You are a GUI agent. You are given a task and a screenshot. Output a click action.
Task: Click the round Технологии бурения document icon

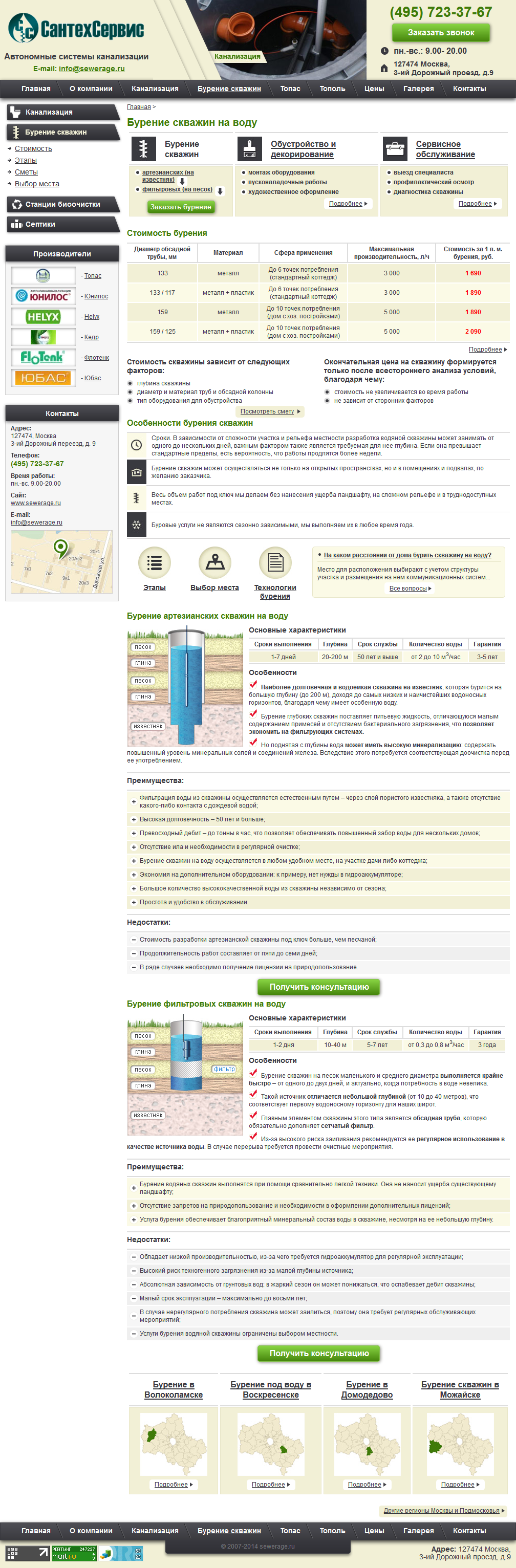(275, 562)
